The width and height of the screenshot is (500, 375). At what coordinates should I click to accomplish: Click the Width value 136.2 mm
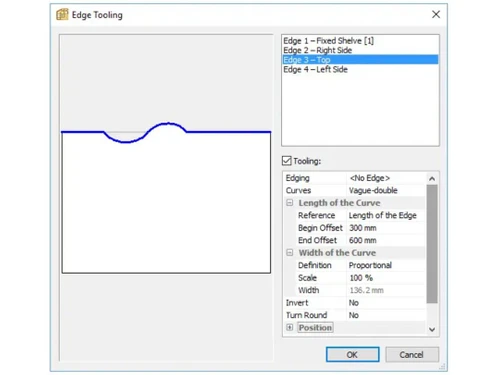(x=386, y=290)
